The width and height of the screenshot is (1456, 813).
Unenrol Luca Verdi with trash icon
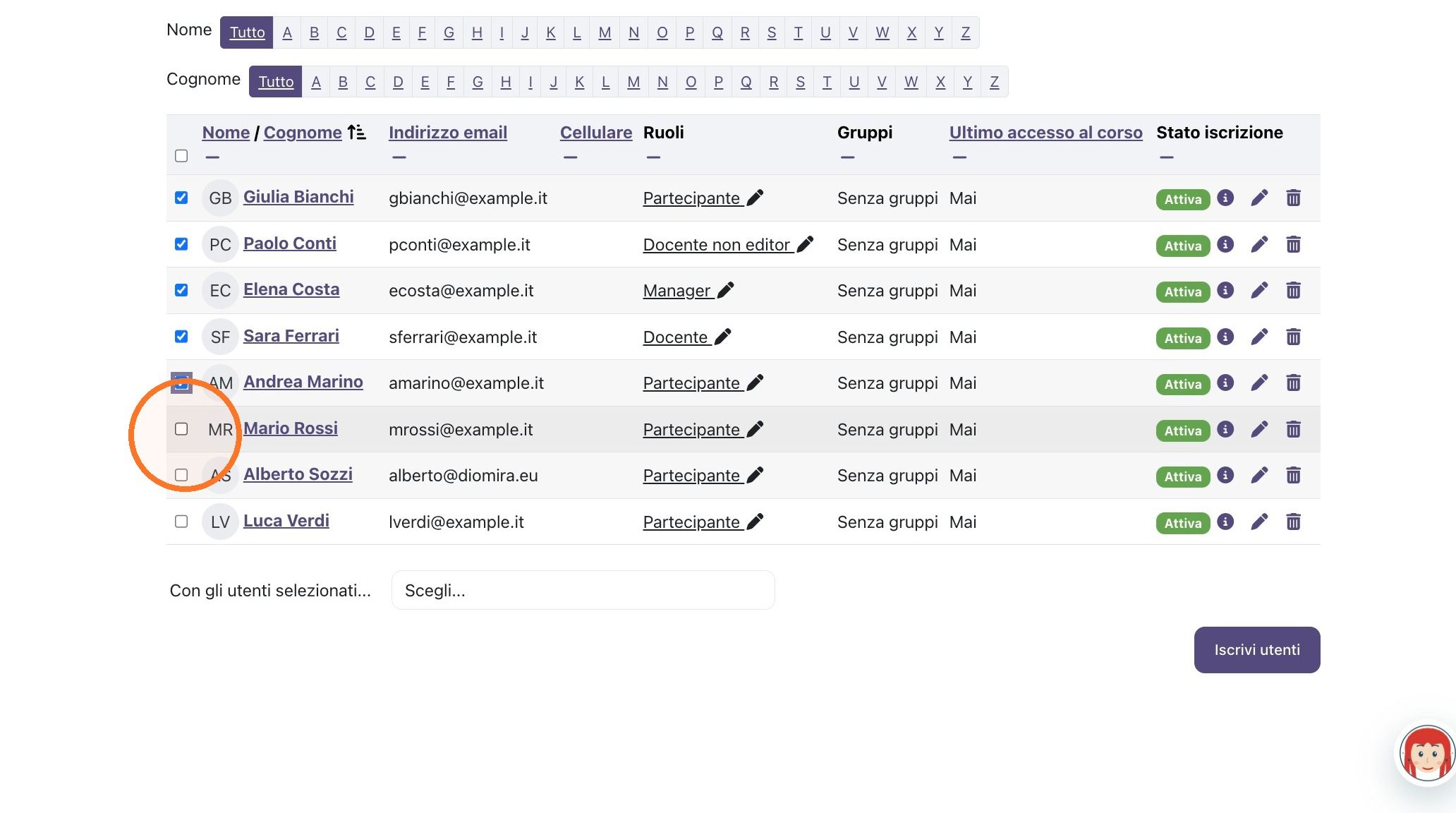tap(1293, 522)
